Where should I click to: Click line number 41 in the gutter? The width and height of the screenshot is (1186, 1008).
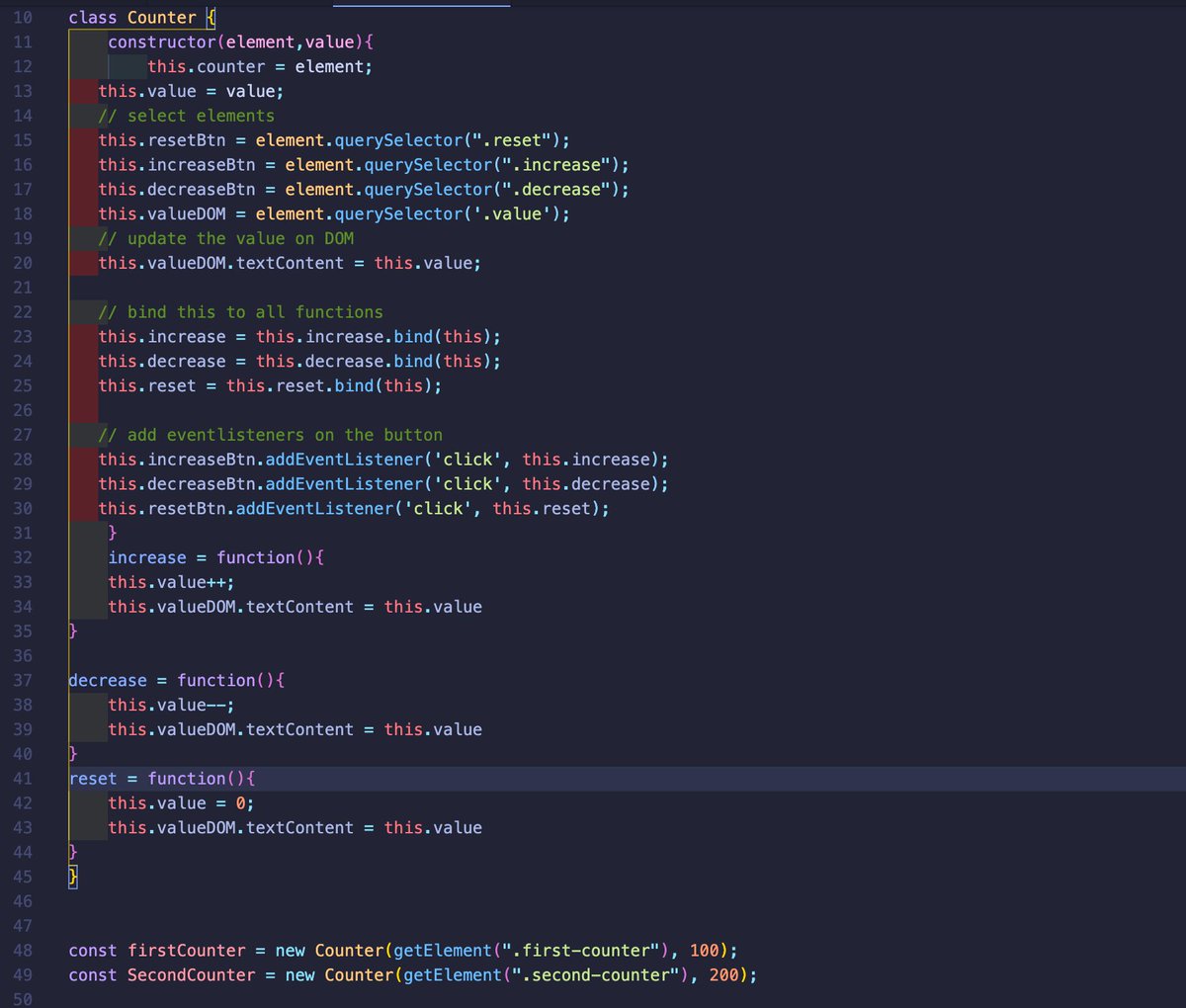pos(22,779)
